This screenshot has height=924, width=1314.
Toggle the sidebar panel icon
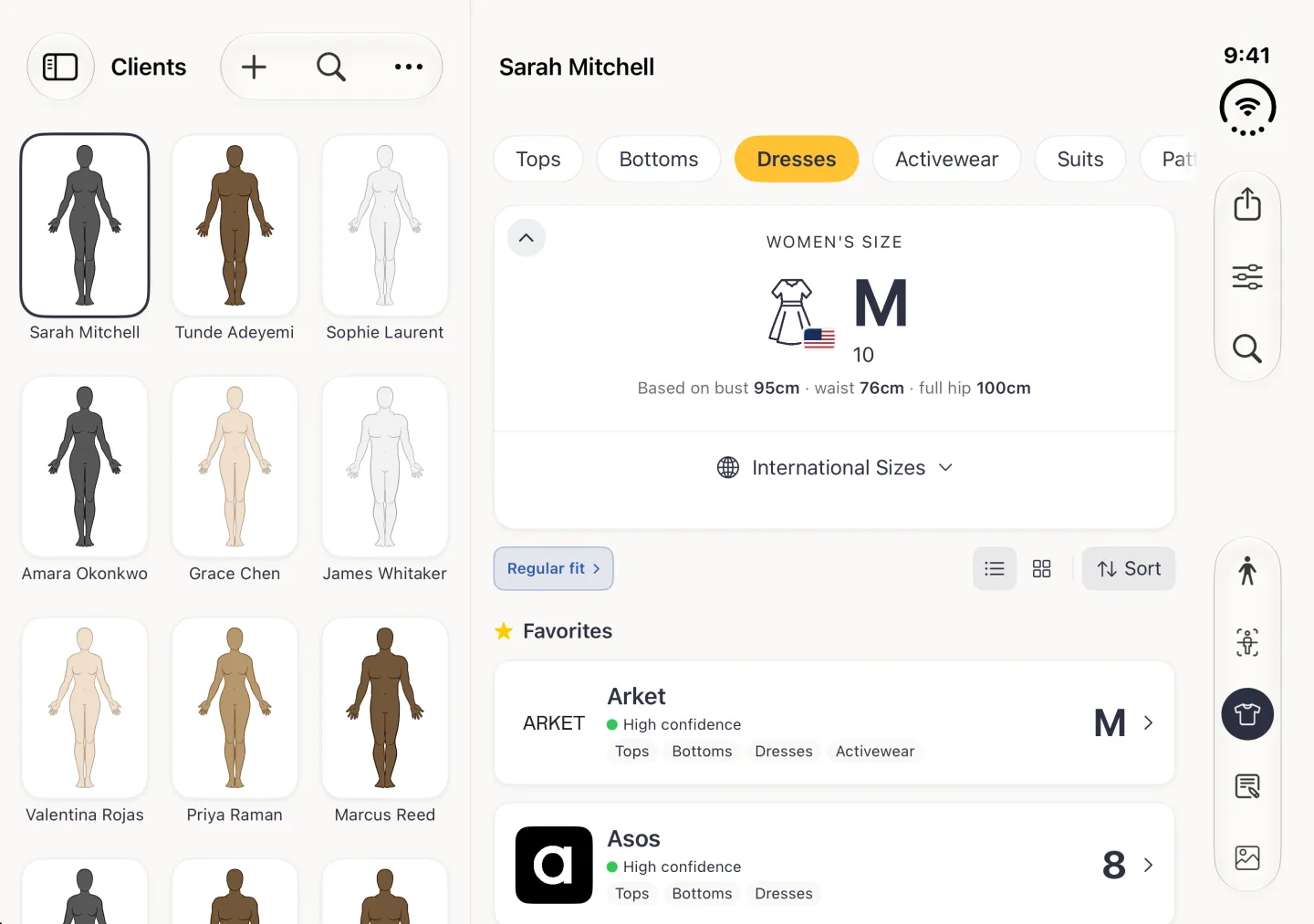pyautogui.click(x=60, y=67)
